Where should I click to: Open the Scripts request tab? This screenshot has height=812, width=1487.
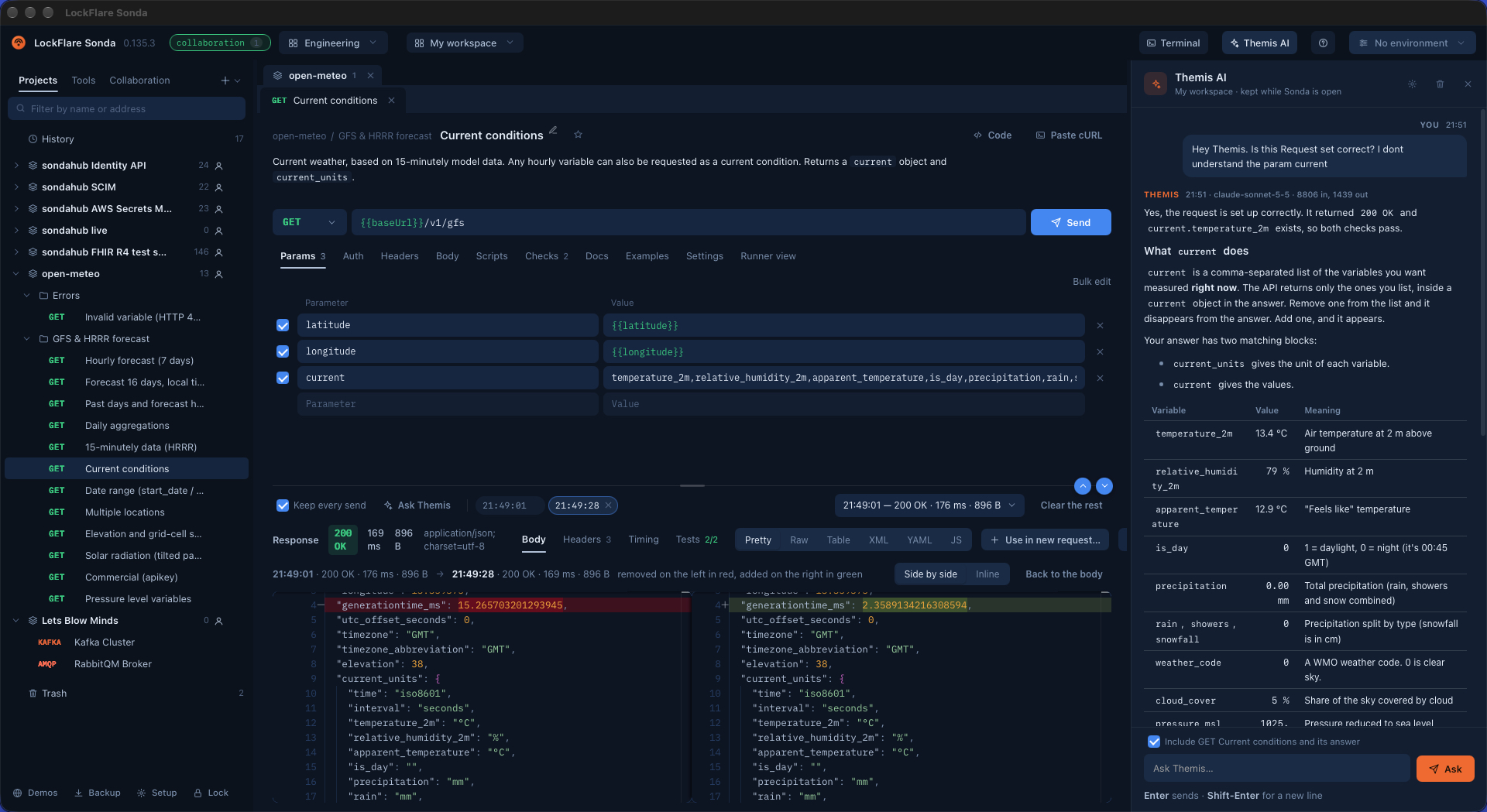point(492,256)
